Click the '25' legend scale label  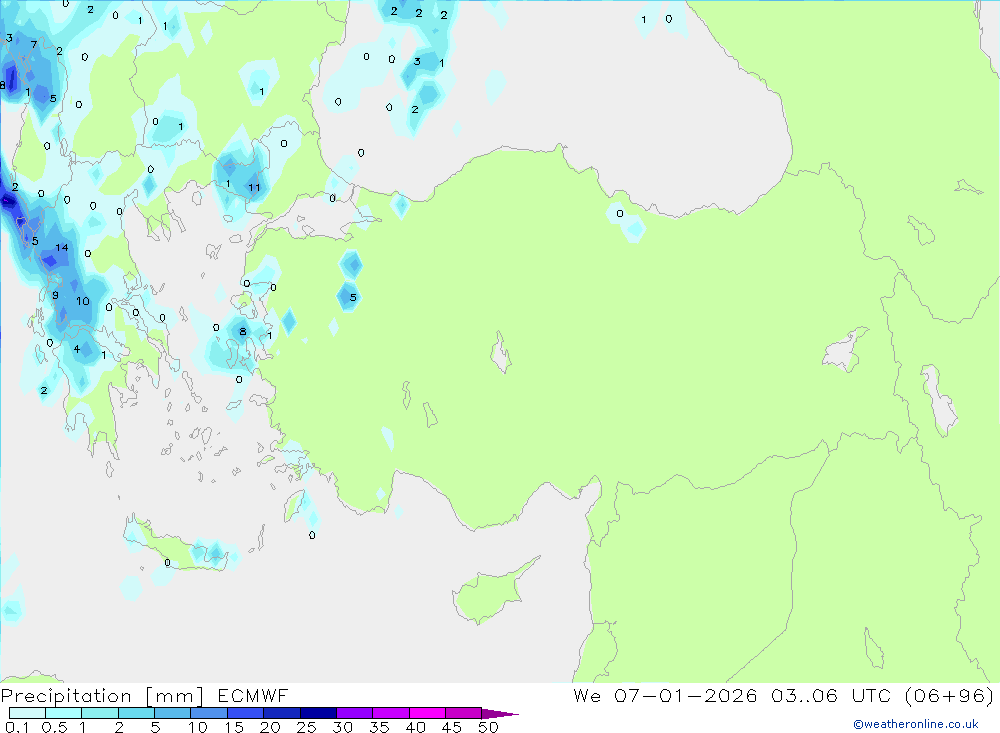tap(307, 727)
